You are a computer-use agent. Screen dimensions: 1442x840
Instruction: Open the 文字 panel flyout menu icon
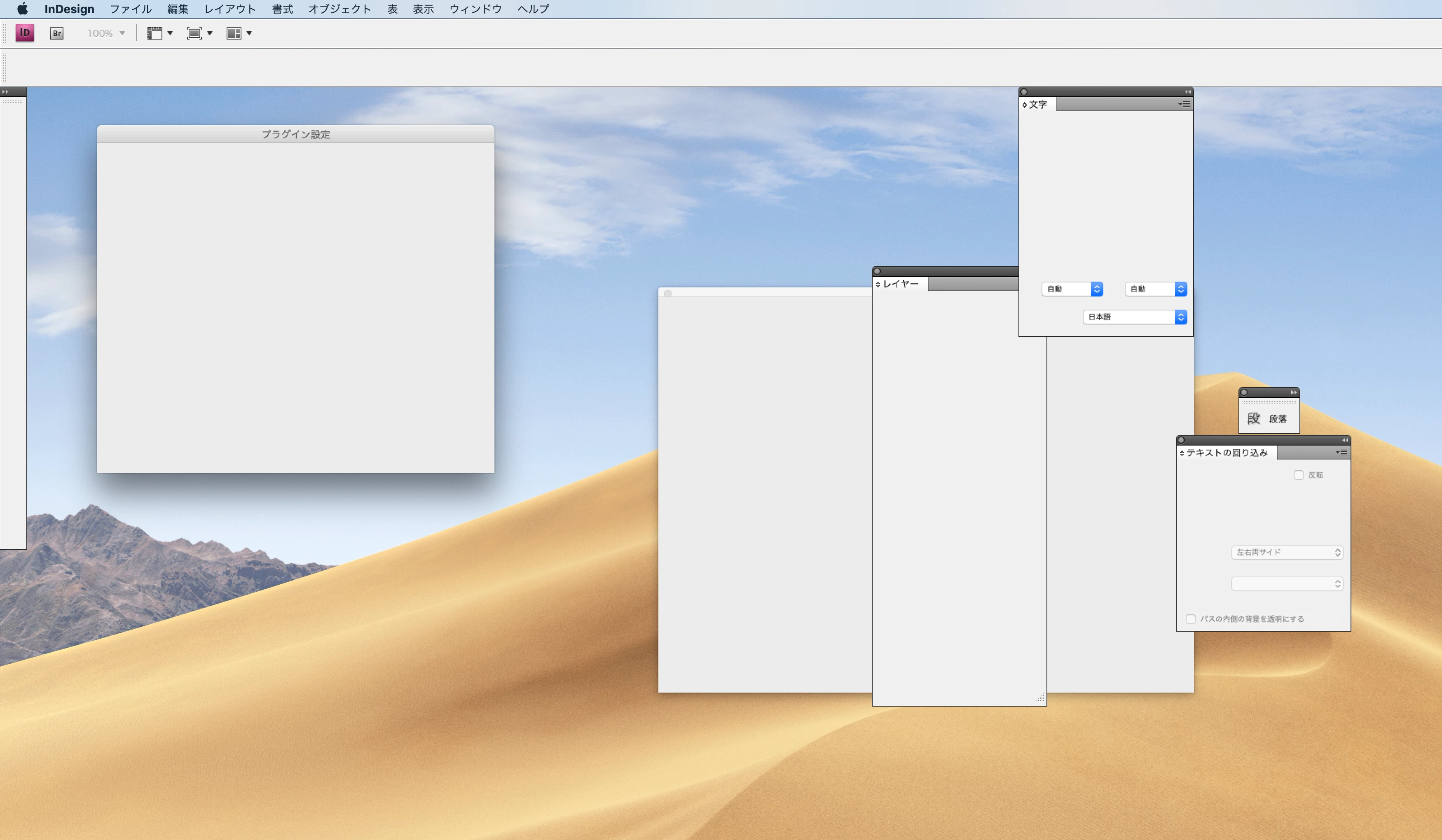pyautogui.click(x=1184, y=104)
